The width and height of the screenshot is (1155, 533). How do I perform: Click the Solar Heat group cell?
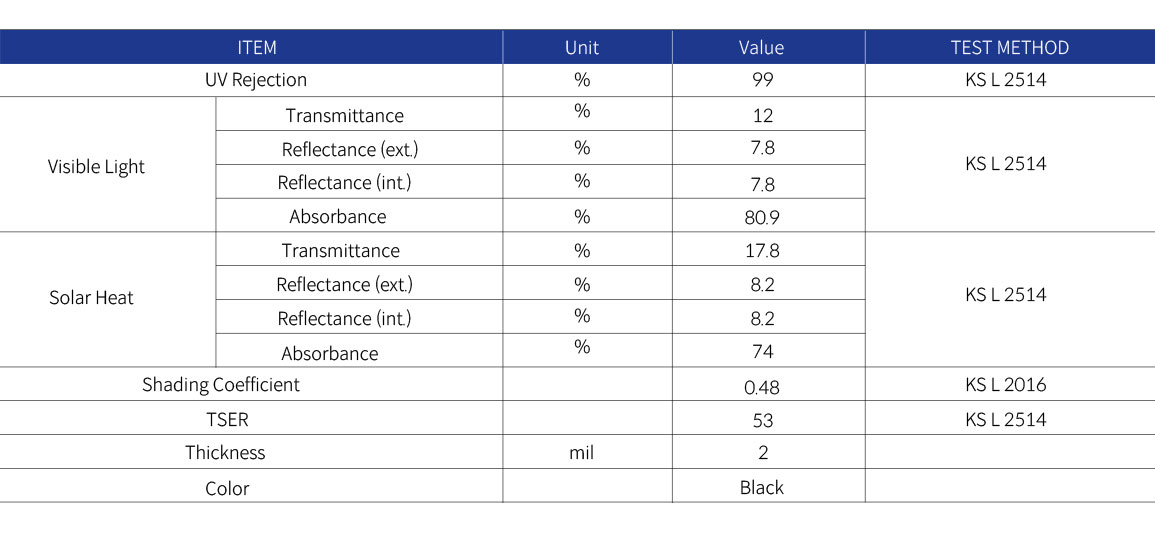(91, 298)
